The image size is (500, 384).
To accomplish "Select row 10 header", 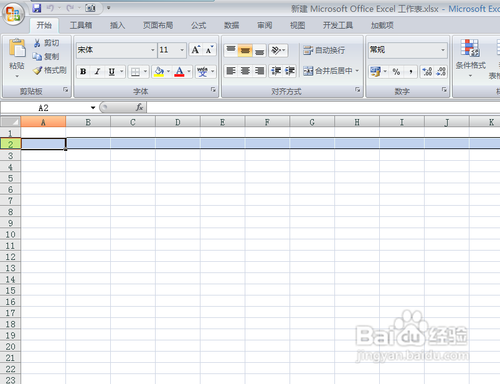I will pos(10,234).
